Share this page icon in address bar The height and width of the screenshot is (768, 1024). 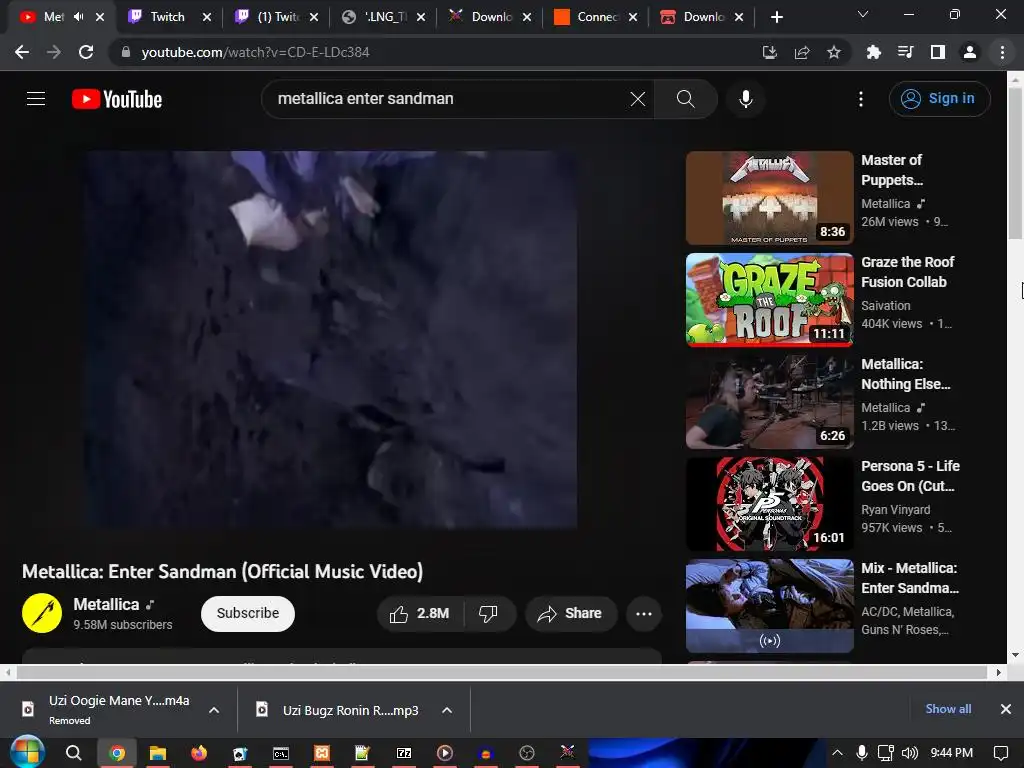[801, 52]
